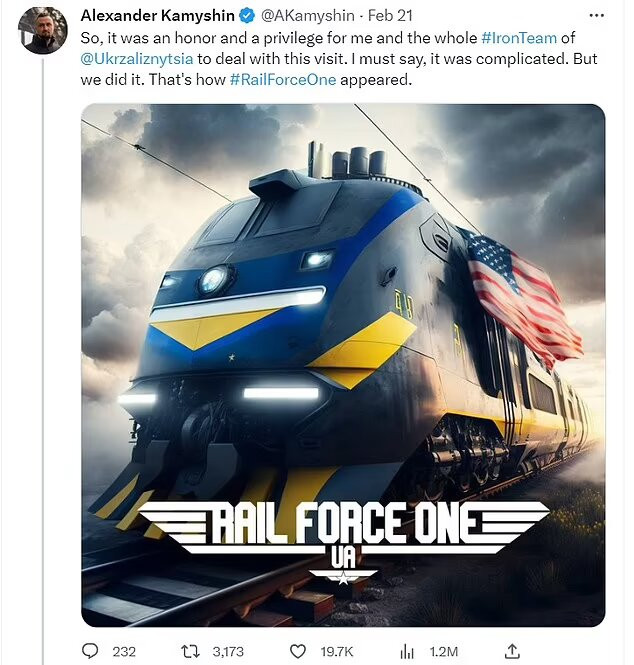Click the share upload icon

pyautogui.click(x=511, y=650)
